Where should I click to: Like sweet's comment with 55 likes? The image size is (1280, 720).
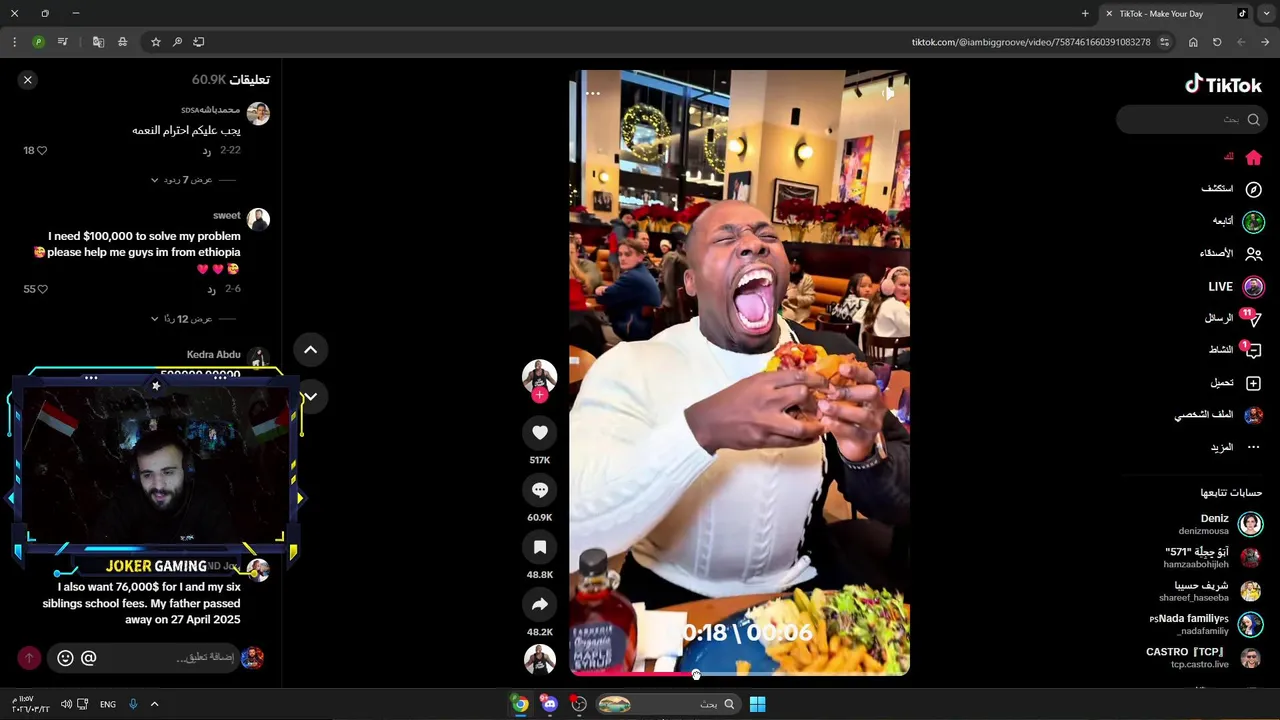(41, 290)
